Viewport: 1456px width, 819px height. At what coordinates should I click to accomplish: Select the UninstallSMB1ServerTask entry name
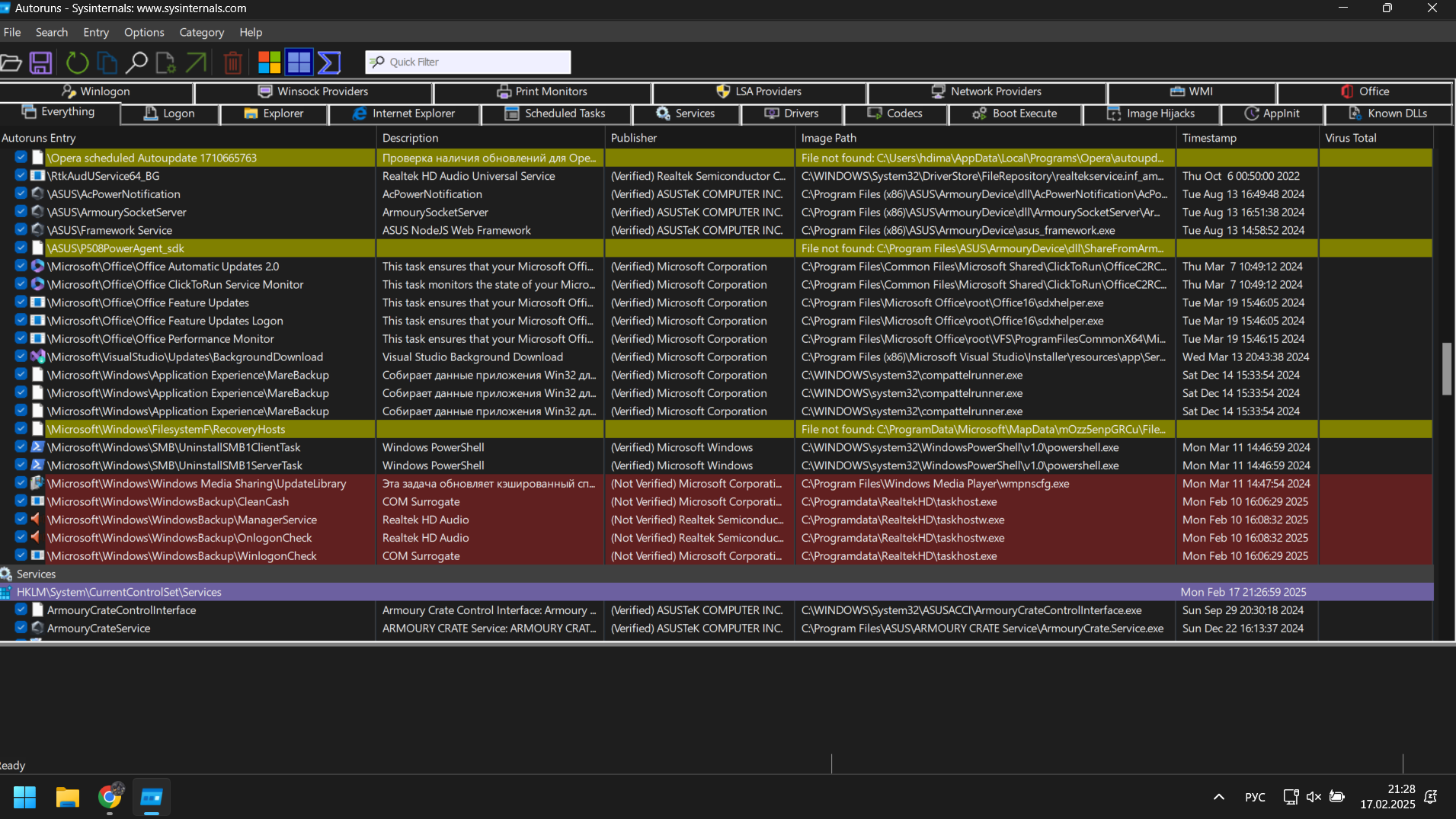(174, 465)
